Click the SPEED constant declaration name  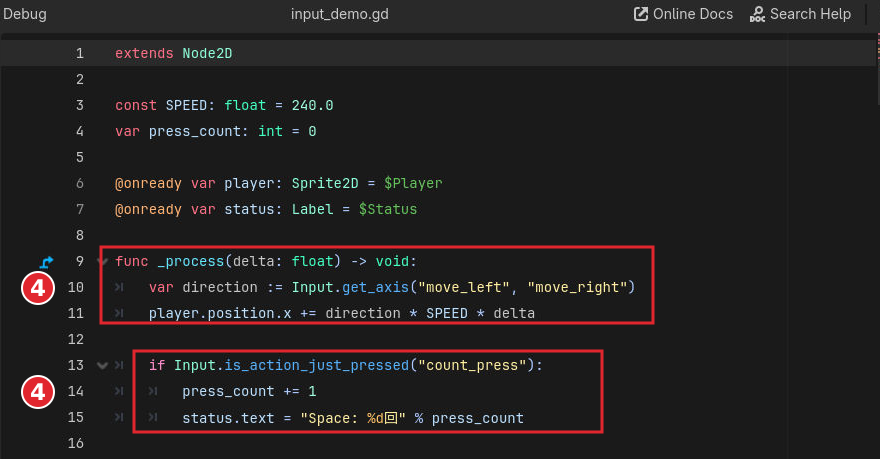(186, 105)
